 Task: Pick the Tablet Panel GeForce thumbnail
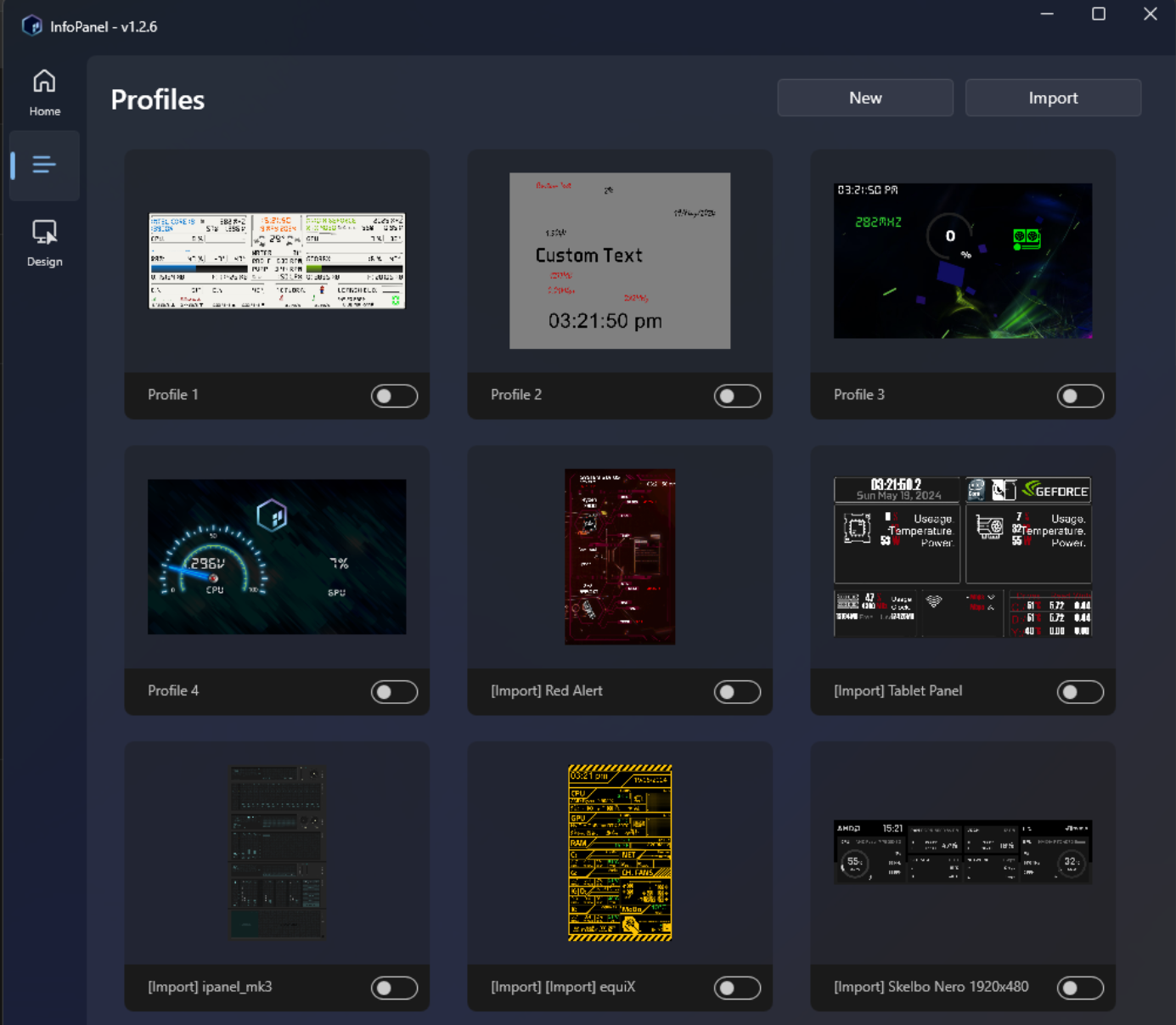[x=963, y=557]
